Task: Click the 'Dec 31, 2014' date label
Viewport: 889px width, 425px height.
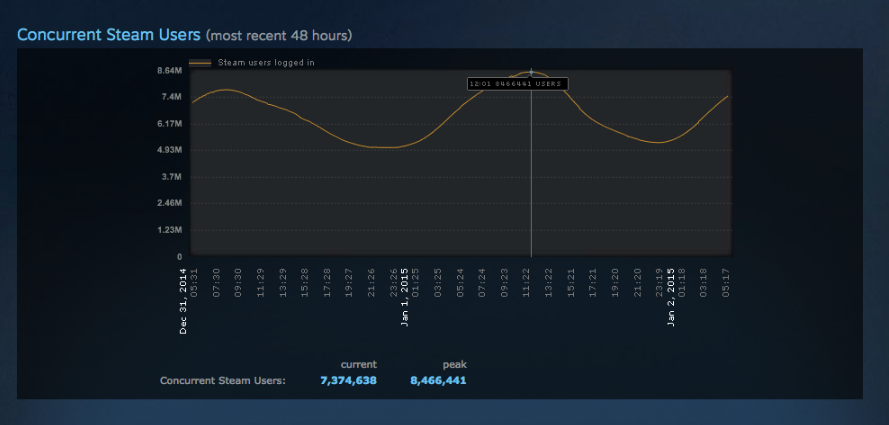Action: coord(183,301)
